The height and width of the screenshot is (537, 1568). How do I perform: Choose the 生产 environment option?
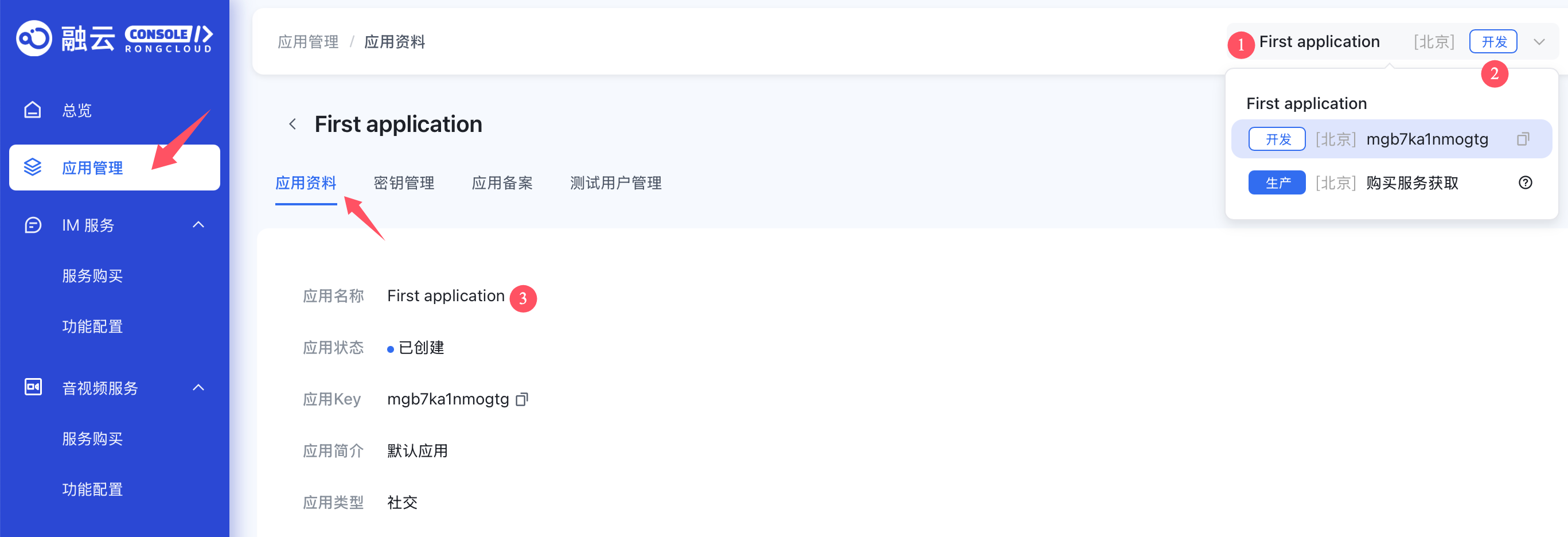point(1277,182)
